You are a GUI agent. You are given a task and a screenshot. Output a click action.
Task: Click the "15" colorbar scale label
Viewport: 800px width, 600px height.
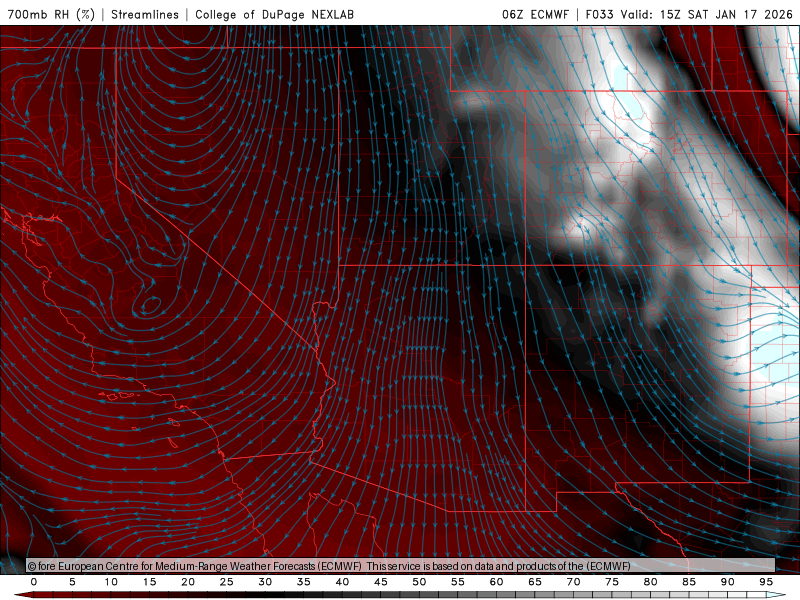click(x=149, y=582)
